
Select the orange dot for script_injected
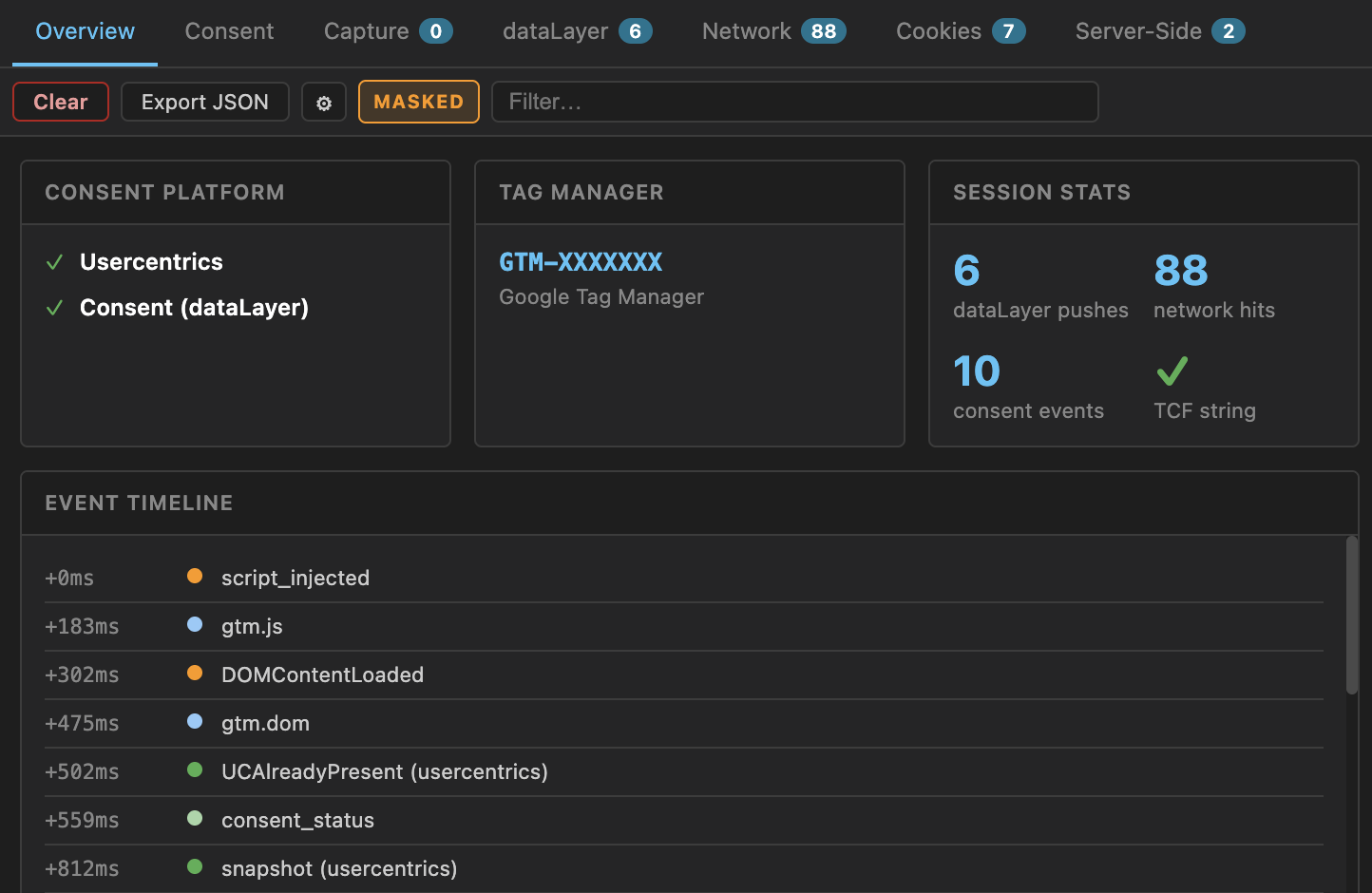(x=195, y=576)
